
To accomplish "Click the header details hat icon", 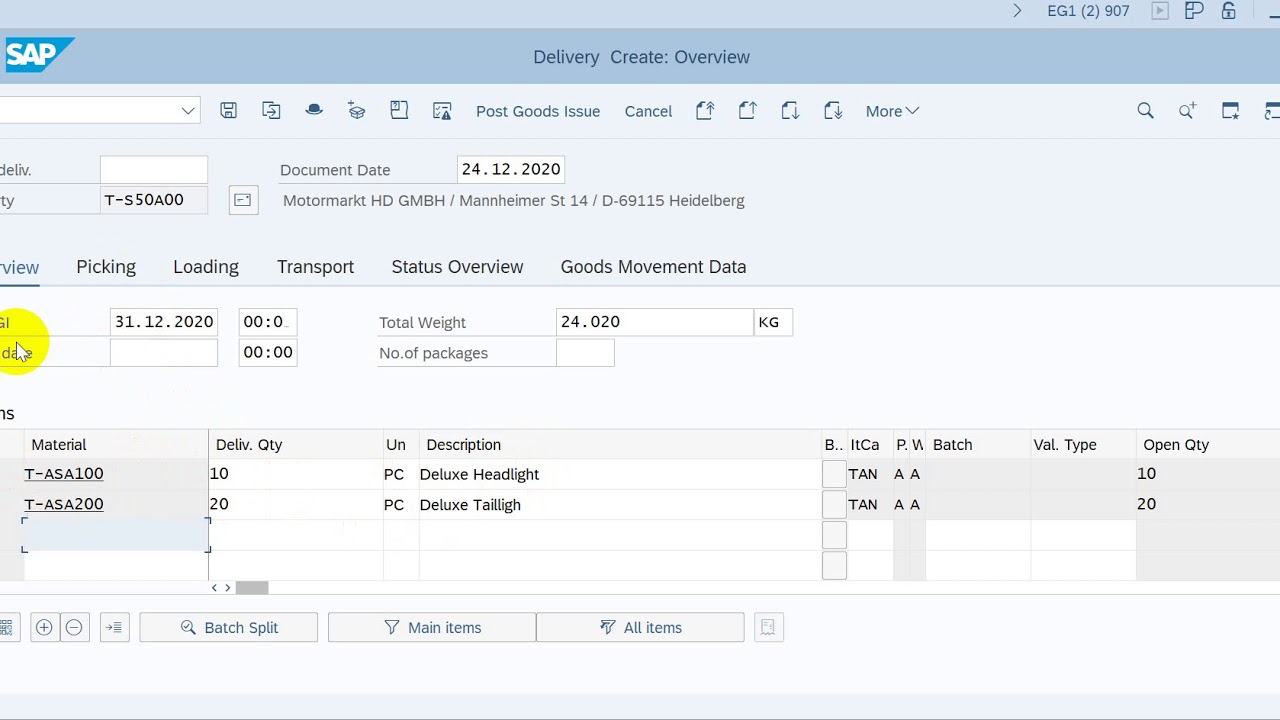I will [314, 110].
